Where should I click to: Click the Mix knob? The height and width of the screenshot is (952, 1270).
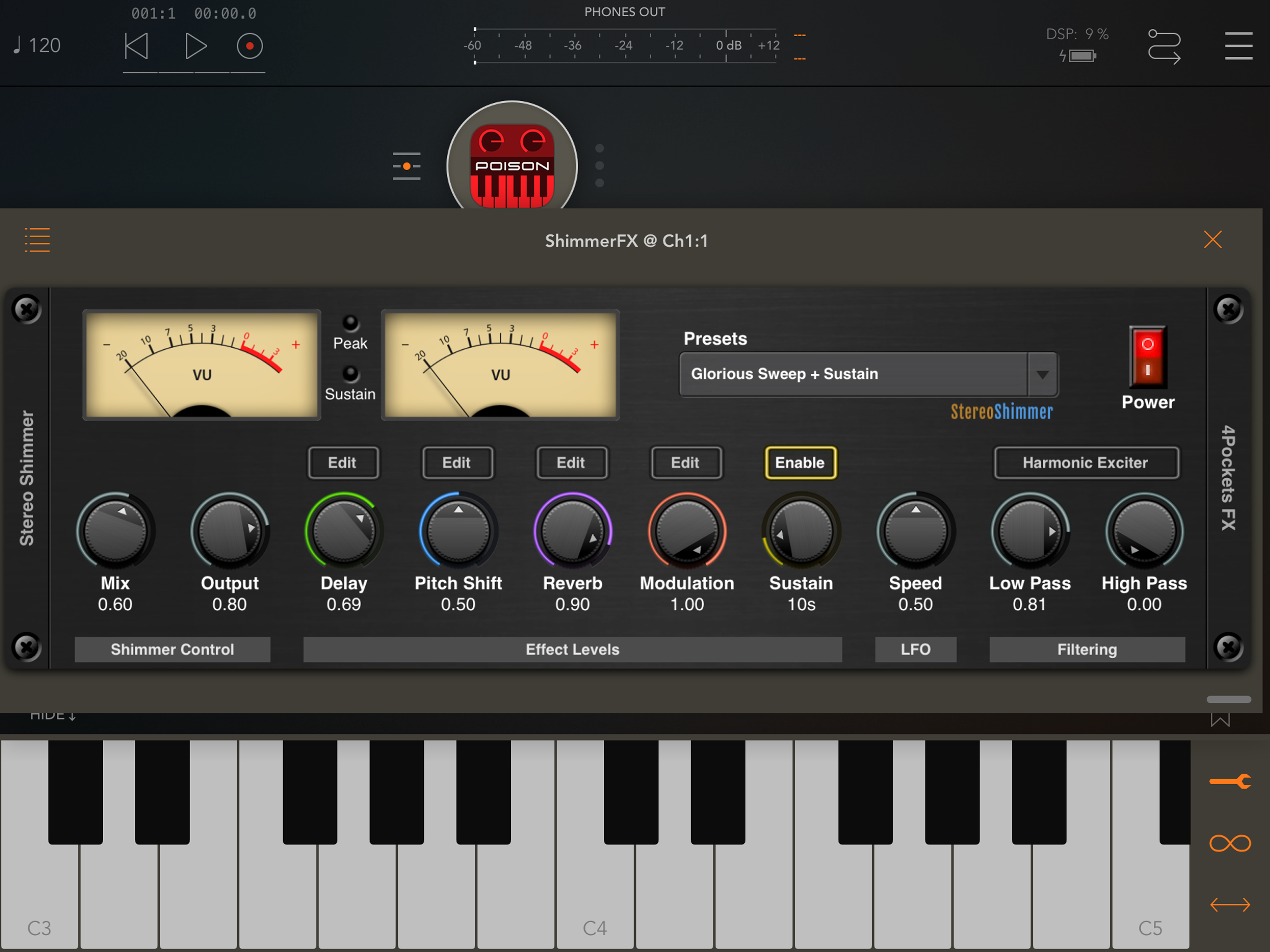pos(115,531)
